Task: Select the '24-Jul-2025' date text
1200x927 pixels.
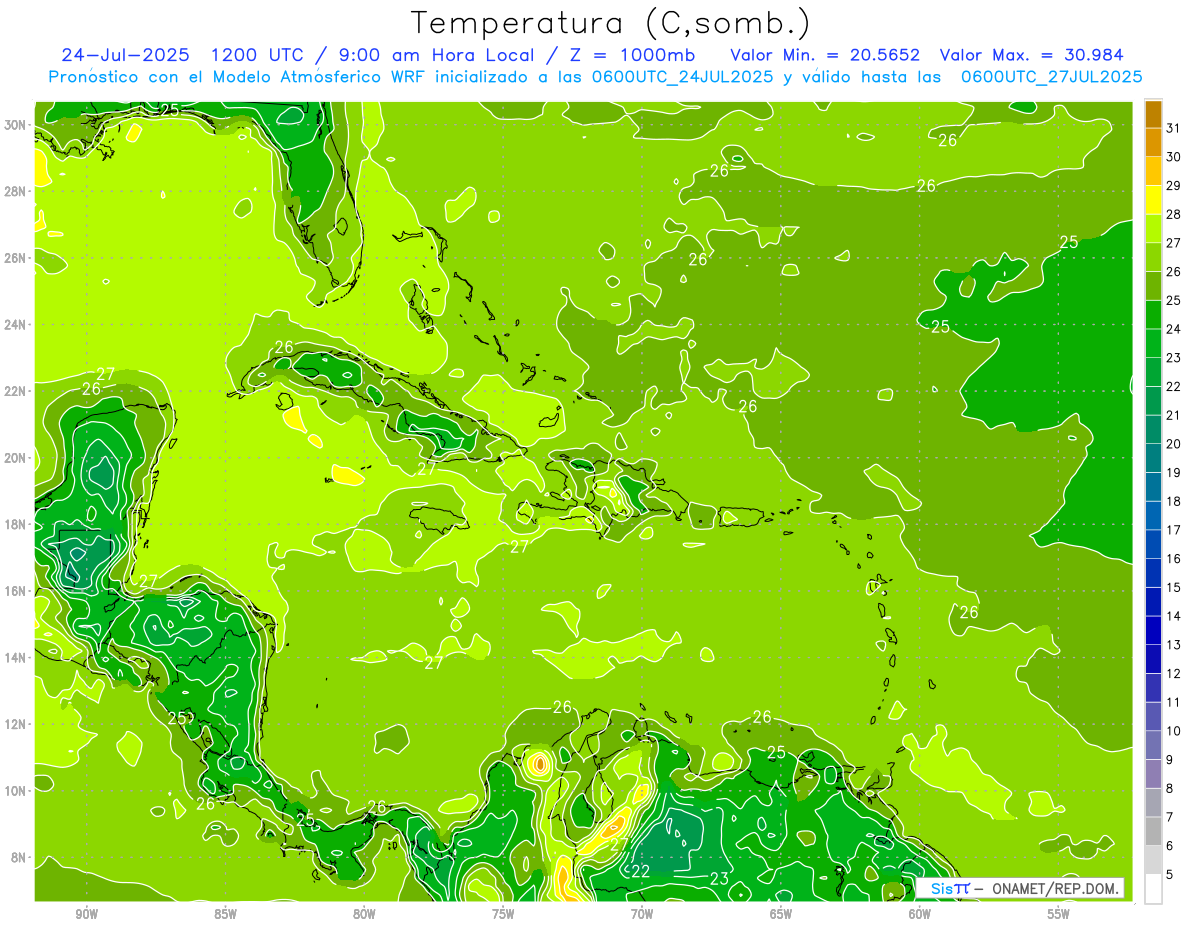Action: (x=127, y=55)
